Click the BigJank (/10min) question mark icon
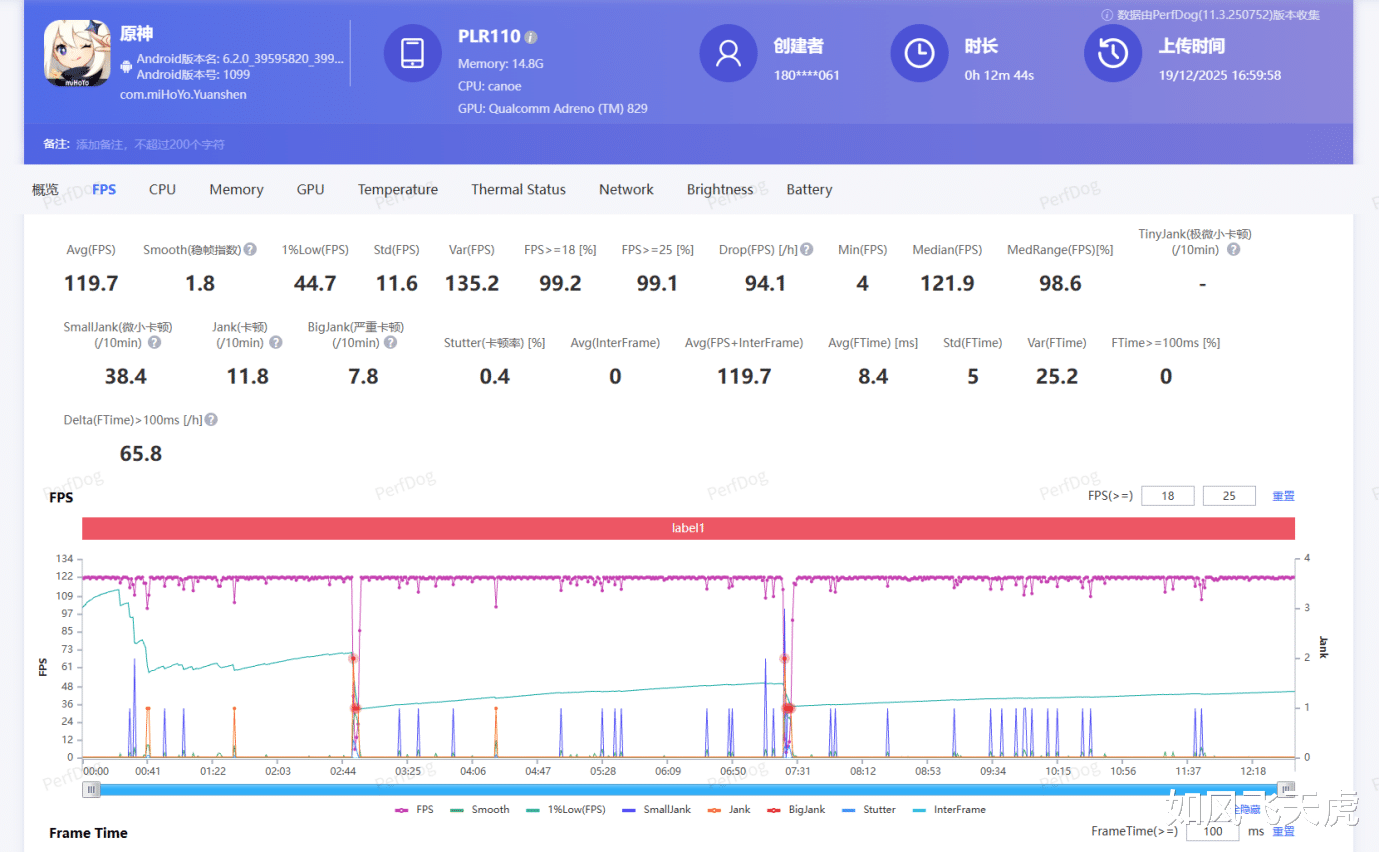The height and width of the screenshot is (852, 1379). [x=391, y=343]
